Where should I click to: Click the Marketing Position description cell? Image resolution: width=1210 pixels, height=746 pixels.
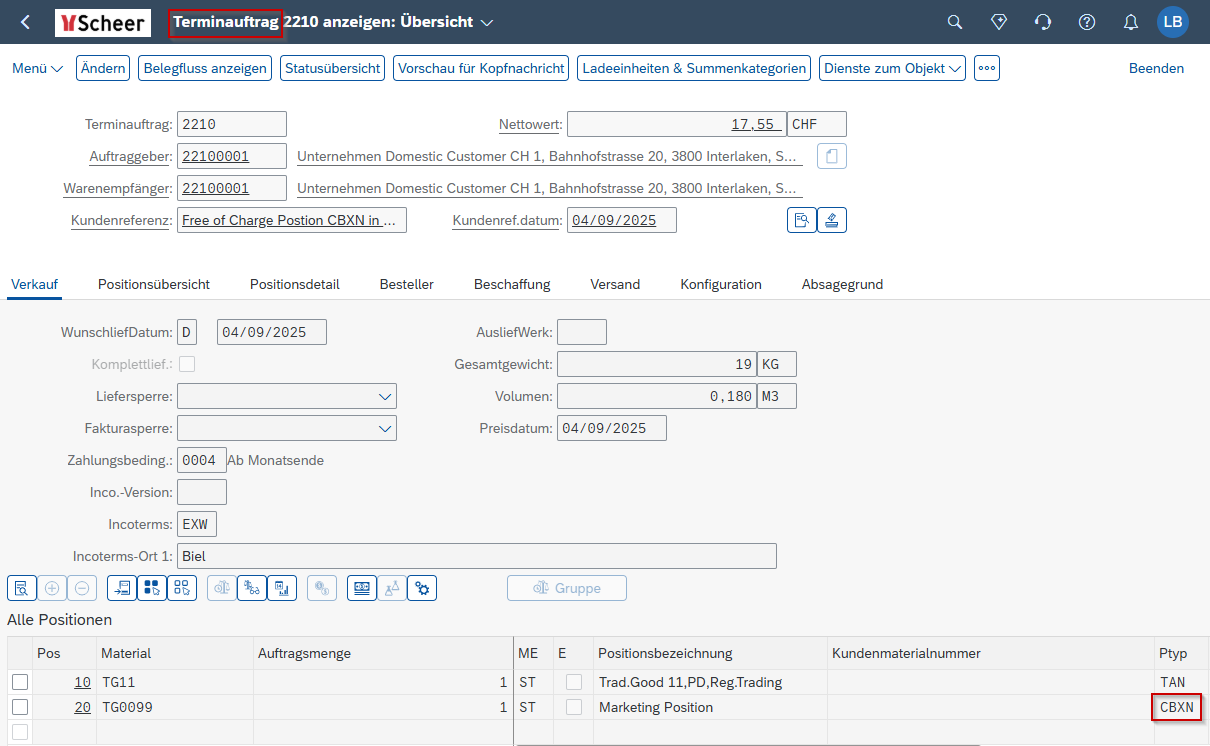tap(710, 707)
